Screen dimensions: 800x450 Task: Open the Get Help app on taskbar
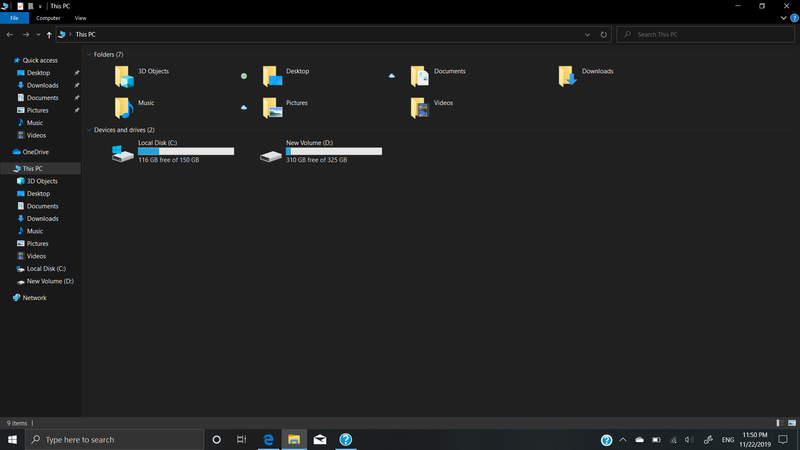(x=345, y=439)
